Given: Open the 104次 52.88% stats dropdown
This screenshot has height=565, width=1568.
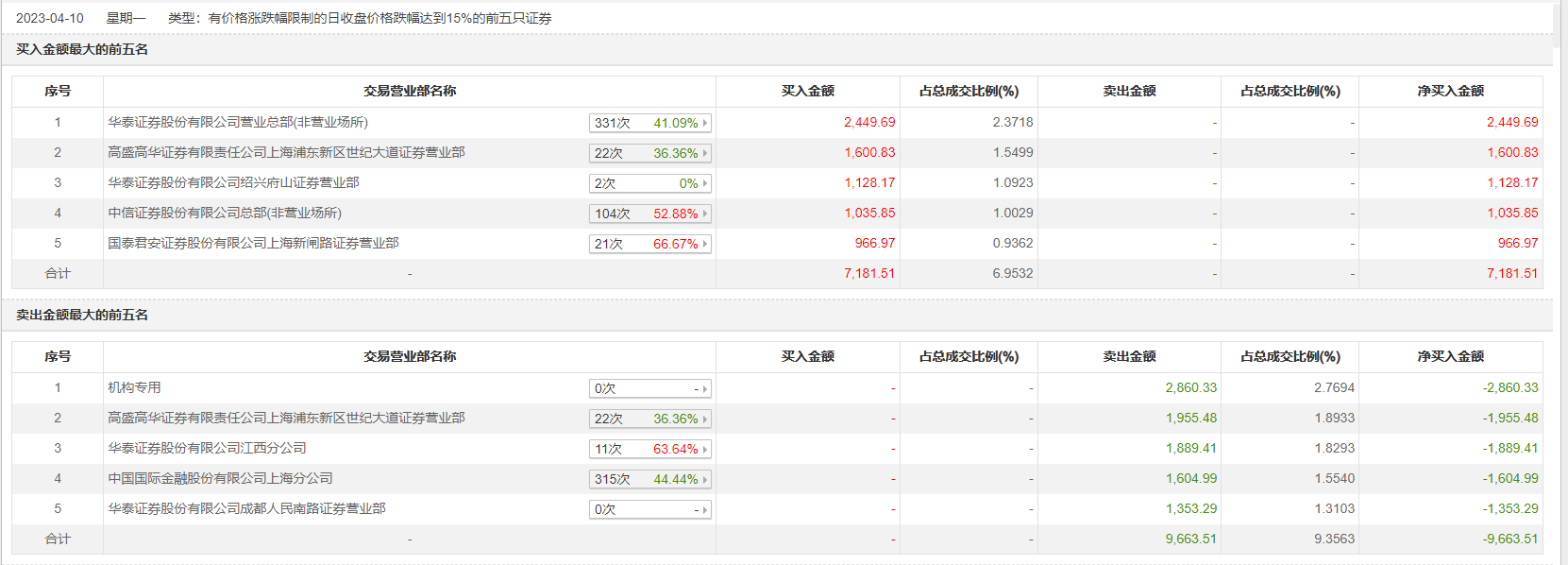Looking at the screenshot, I should pyautogui.click(x=649, y=214).
